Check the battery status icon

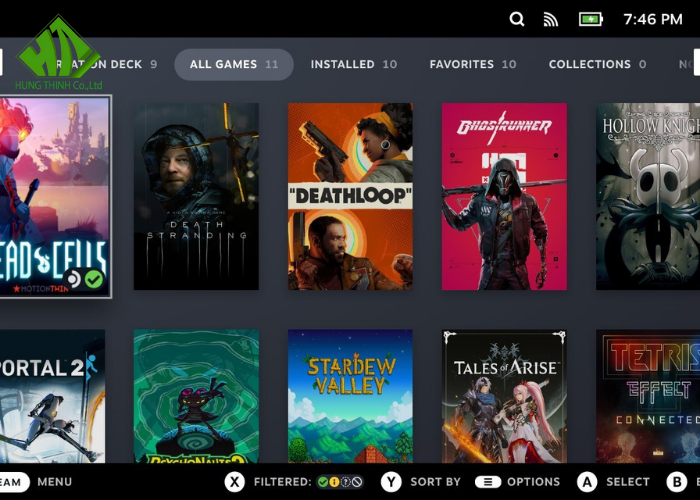(x=591, y=19)
